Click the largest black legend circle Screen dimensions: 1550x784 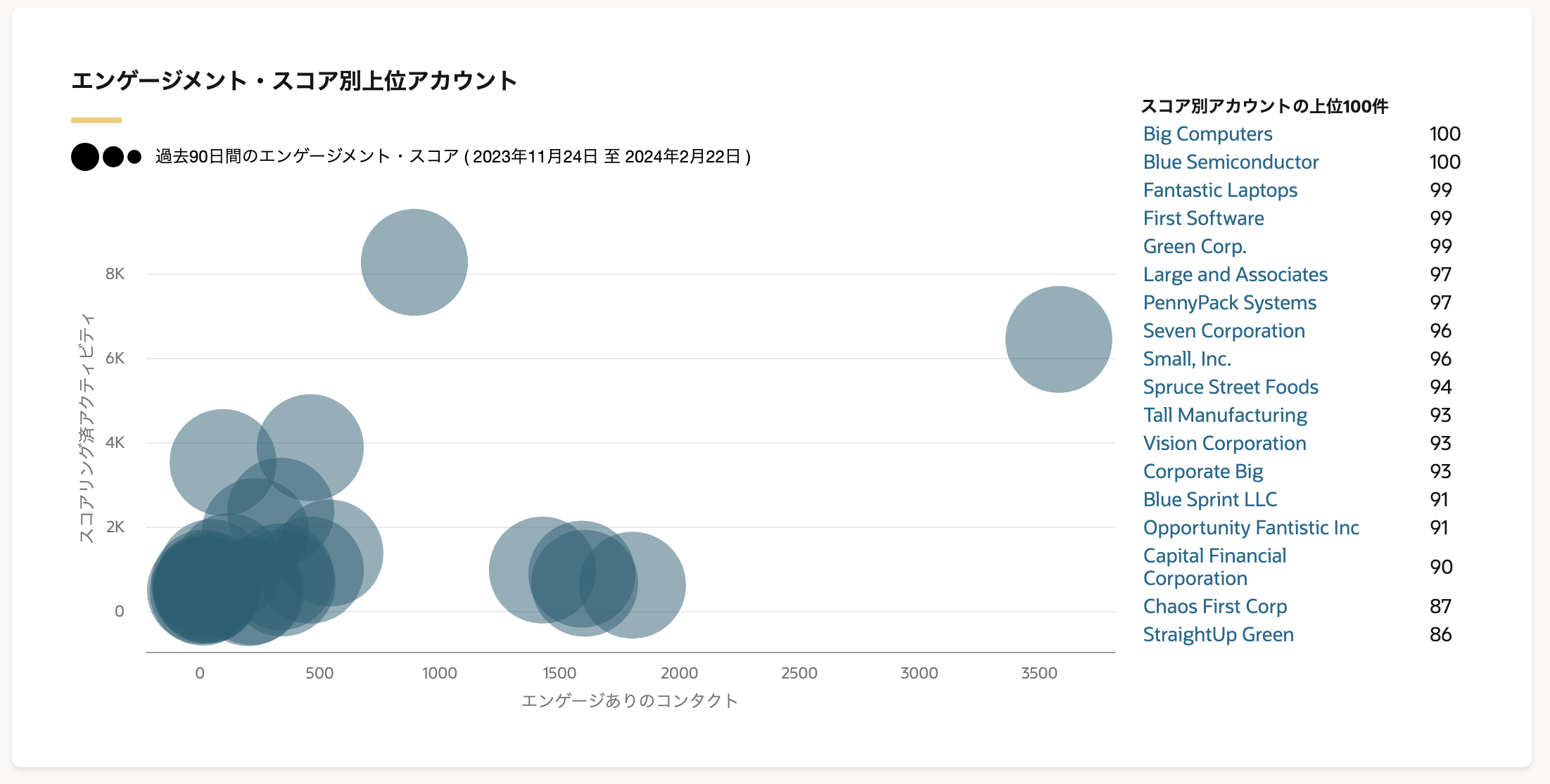coord(85,157)
